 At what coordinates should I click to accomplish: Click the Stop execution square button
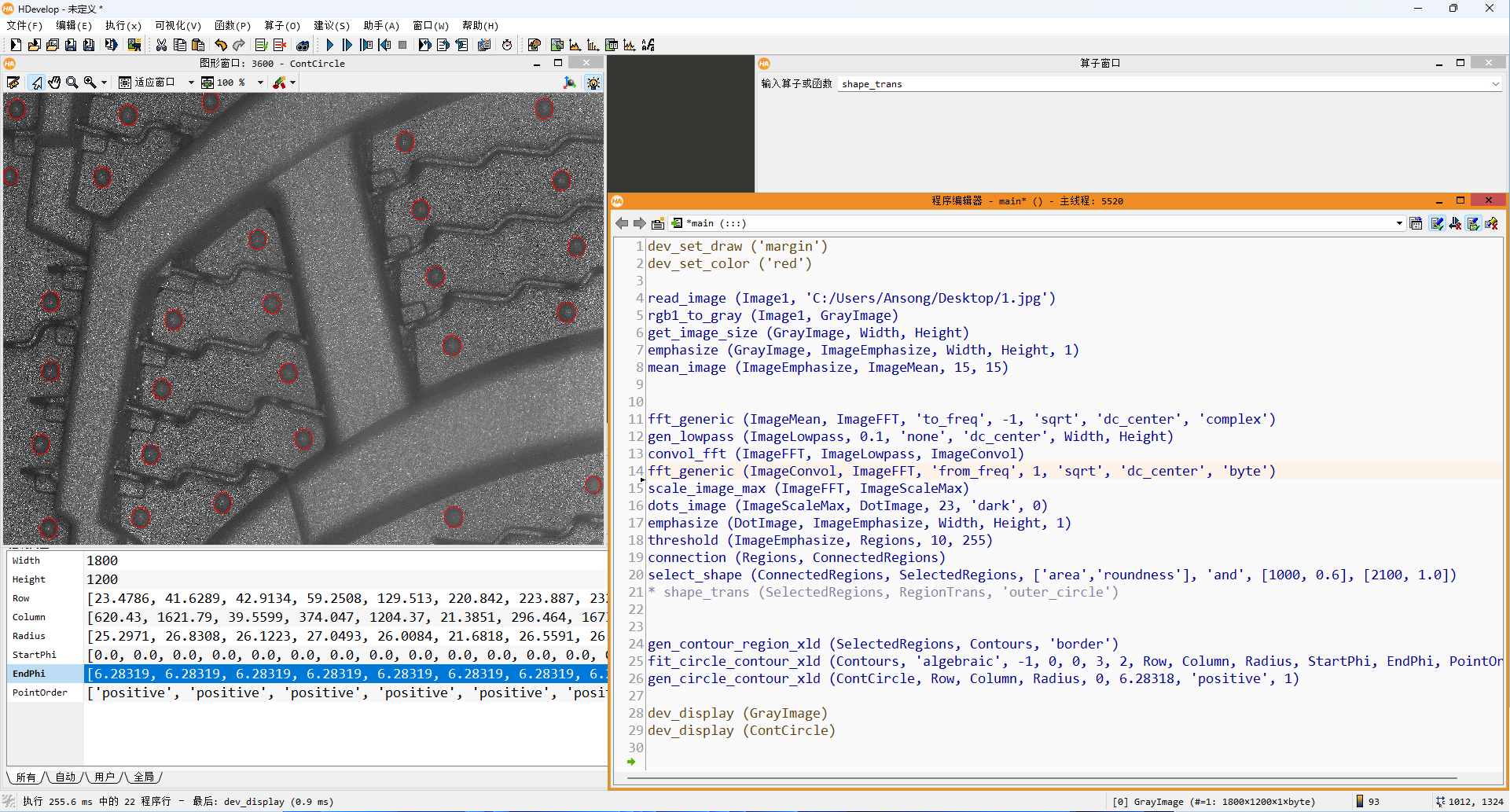point(402,46)
